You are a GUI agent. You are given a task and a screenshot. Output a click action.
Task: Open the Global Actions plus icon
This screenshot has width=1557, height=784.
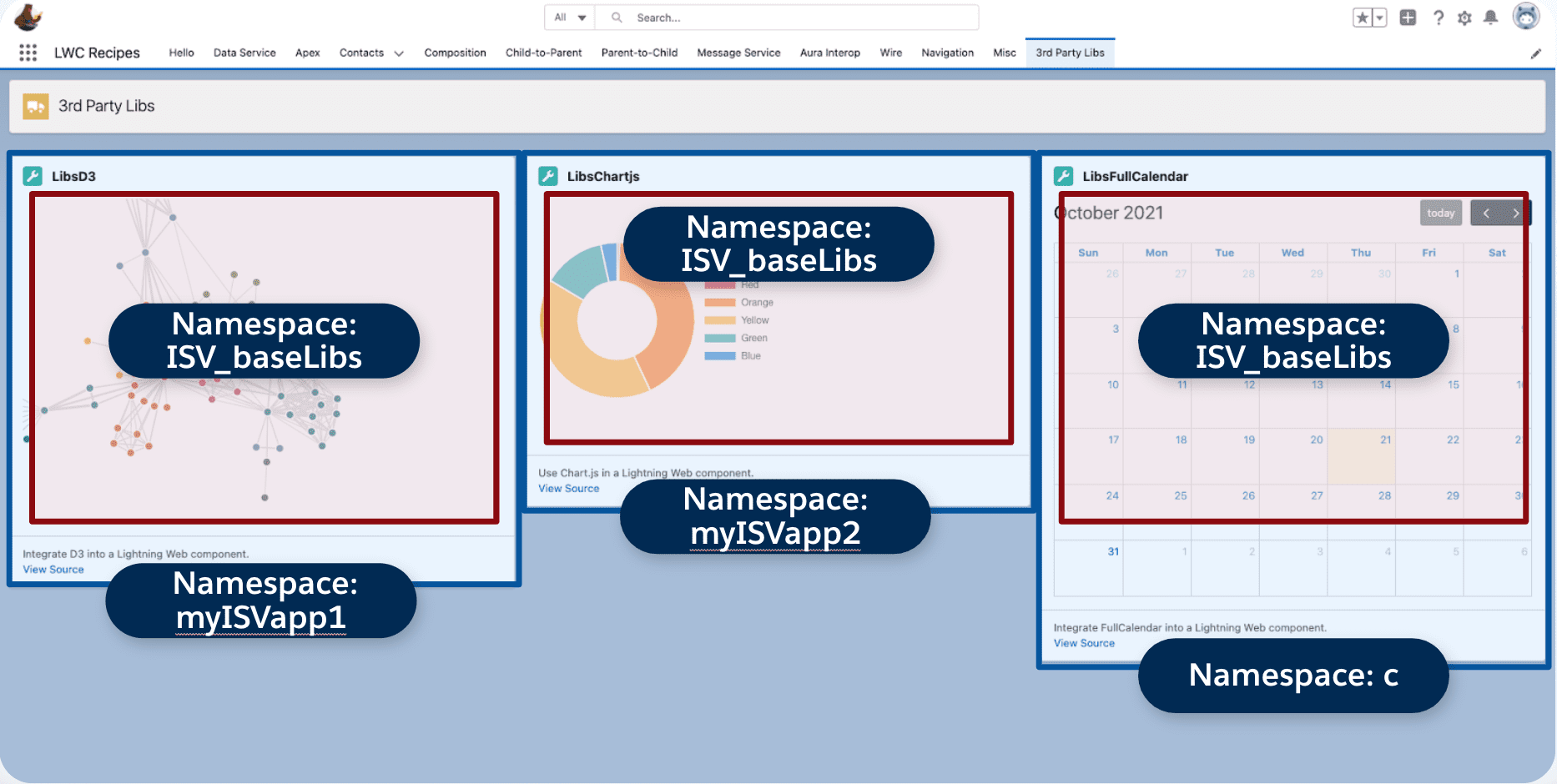(x=1408, y=18)
